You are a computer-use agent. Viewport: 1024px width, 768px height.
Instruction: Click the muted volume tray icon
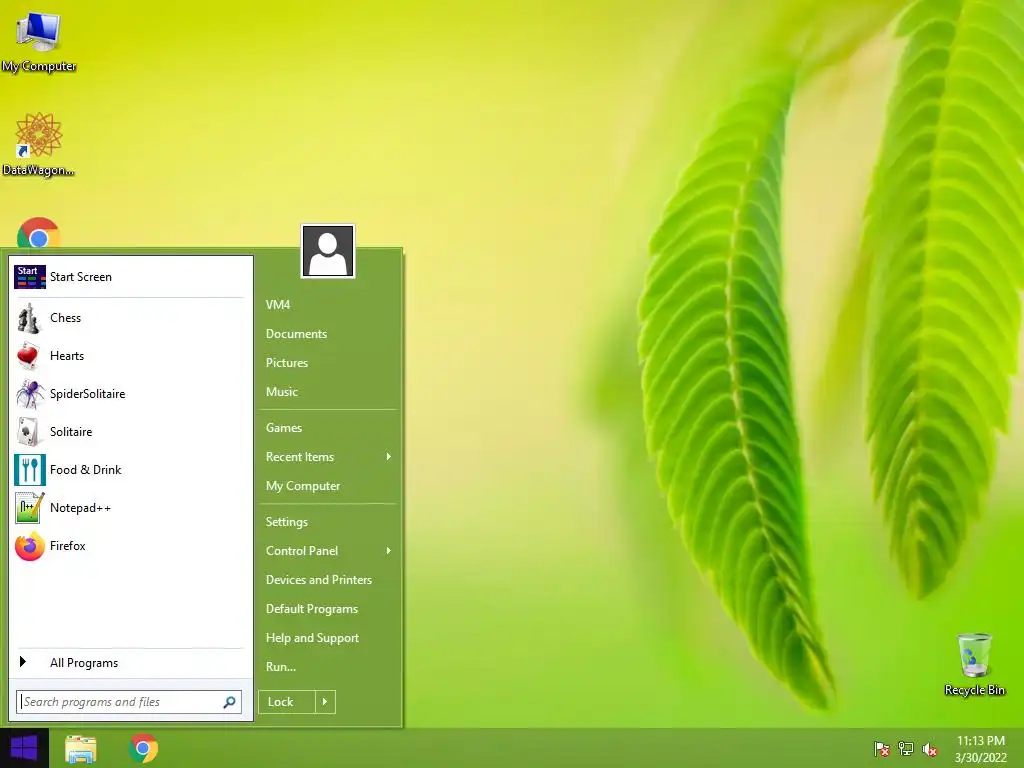pos(930,749)
